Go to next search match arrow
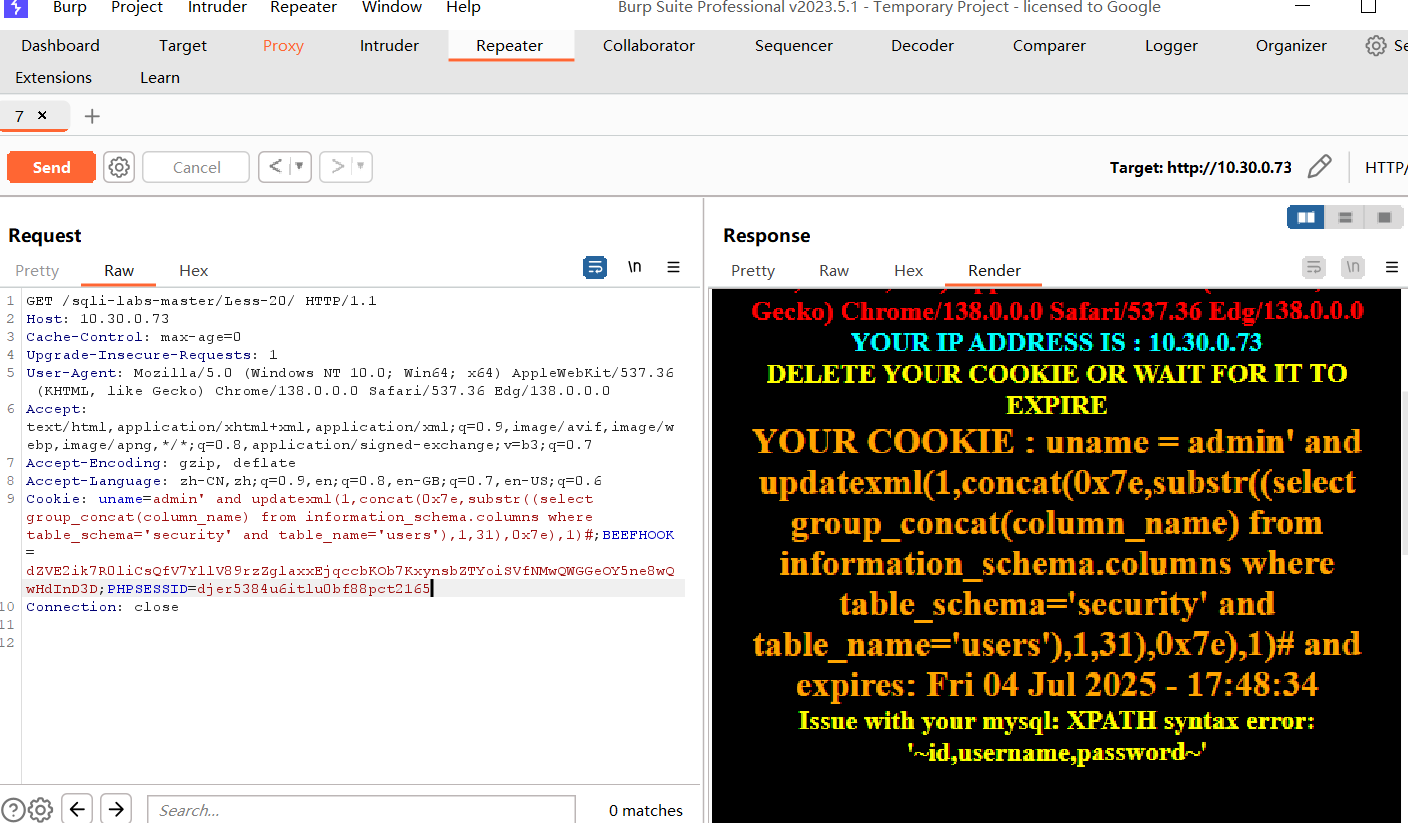 116,809
